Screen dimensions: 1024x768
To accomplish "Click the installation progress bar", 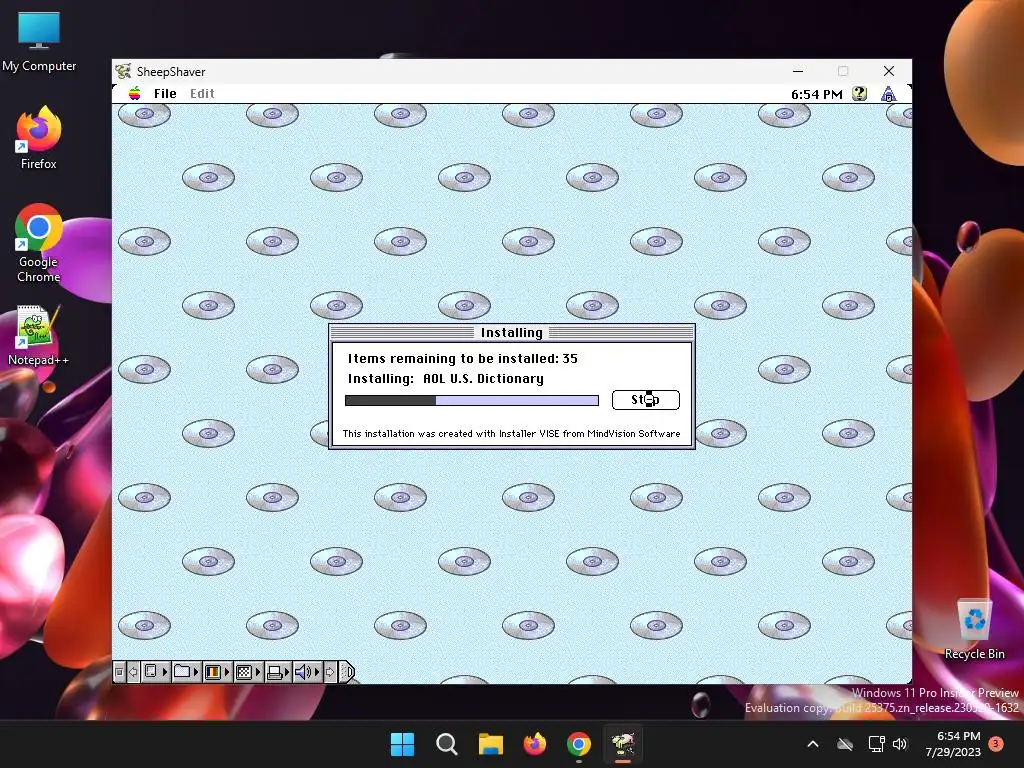I will pyautogui.click(x=472, y=400).
